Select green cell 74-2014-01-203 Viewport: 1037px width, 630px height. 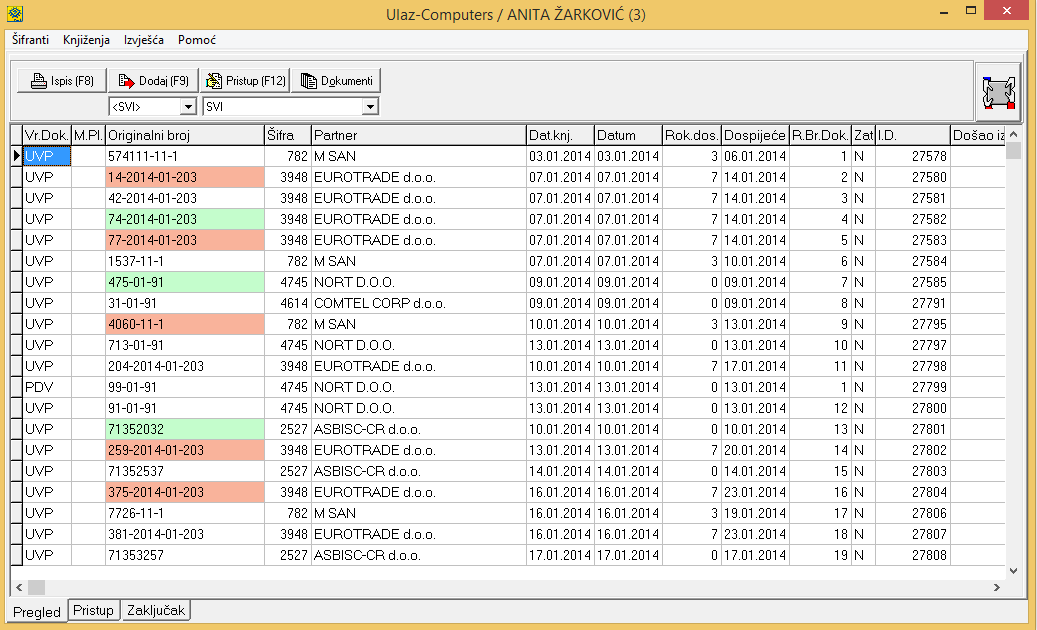point(185,219)
